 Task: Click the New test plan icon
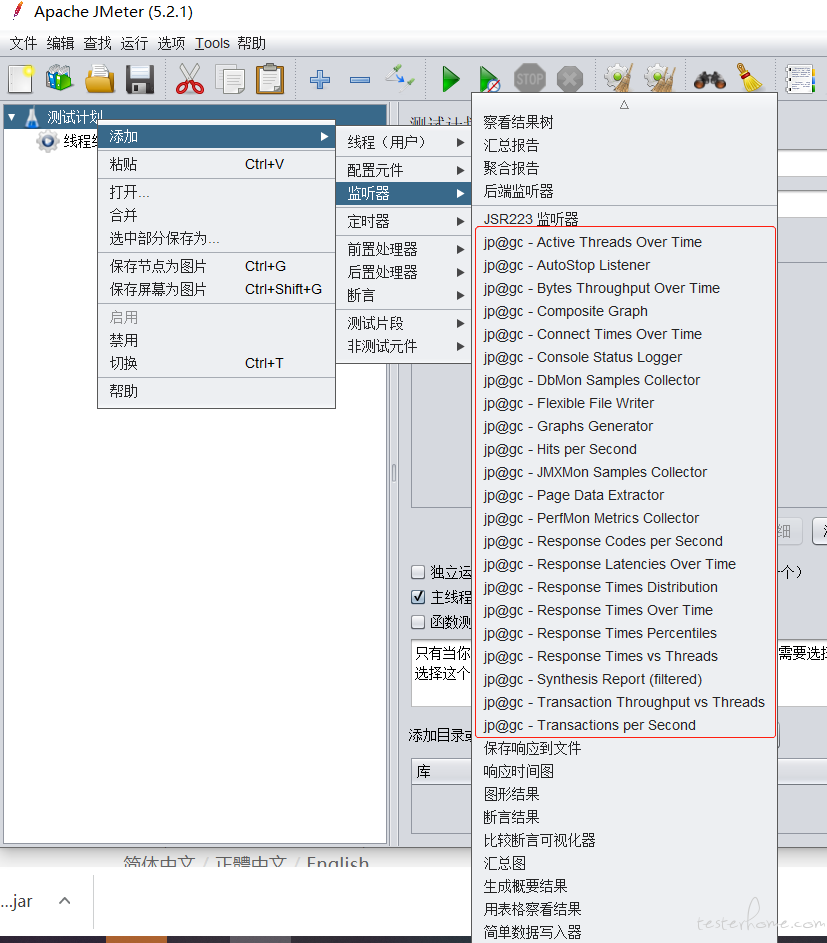coord(20,79)
